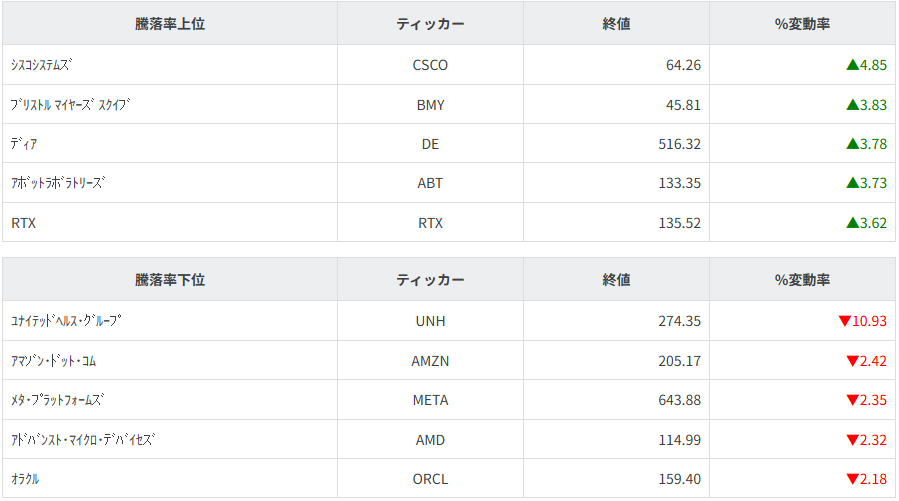
Task: Click the green up arrow beside 4.85
Action: (852, 65)
